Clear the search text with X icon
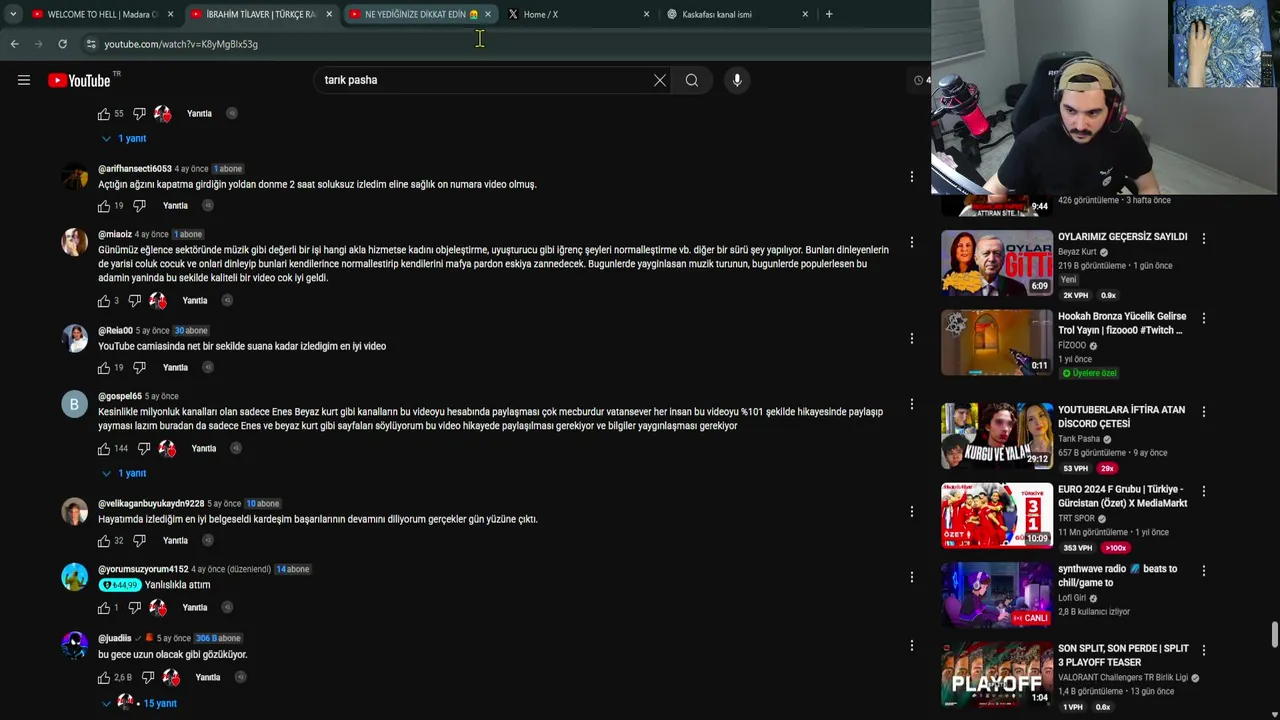 (660, 80)
